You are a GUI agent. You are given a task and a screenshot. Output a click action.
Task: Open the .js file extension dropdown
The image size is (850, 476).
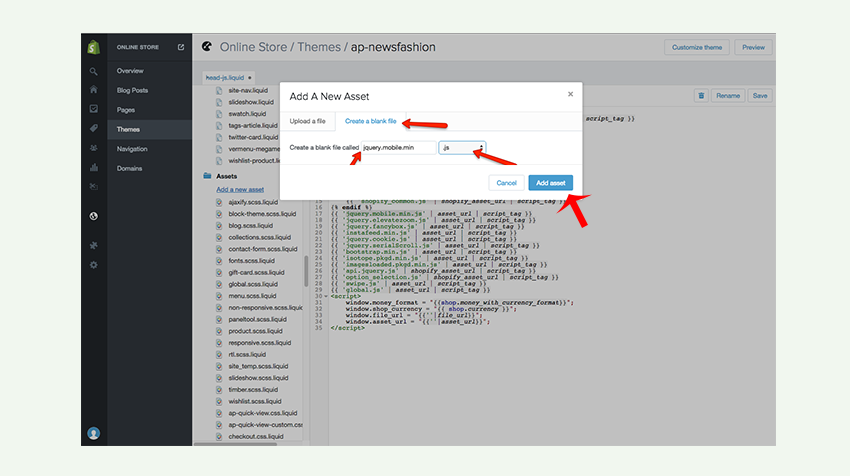[462, 147]
